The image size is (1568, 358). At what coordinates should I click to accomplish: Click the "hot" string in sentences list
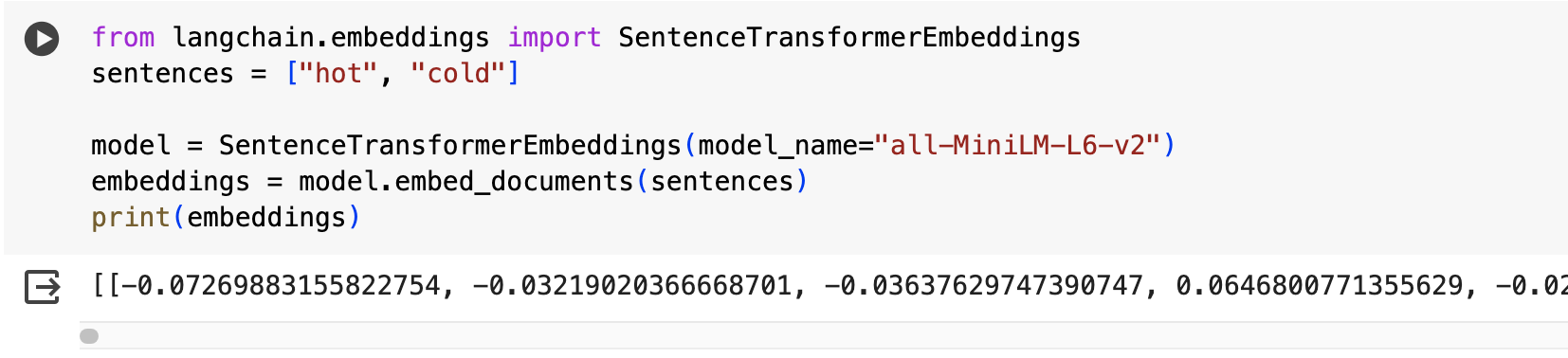pyautogui.click(x=338, y=73)
